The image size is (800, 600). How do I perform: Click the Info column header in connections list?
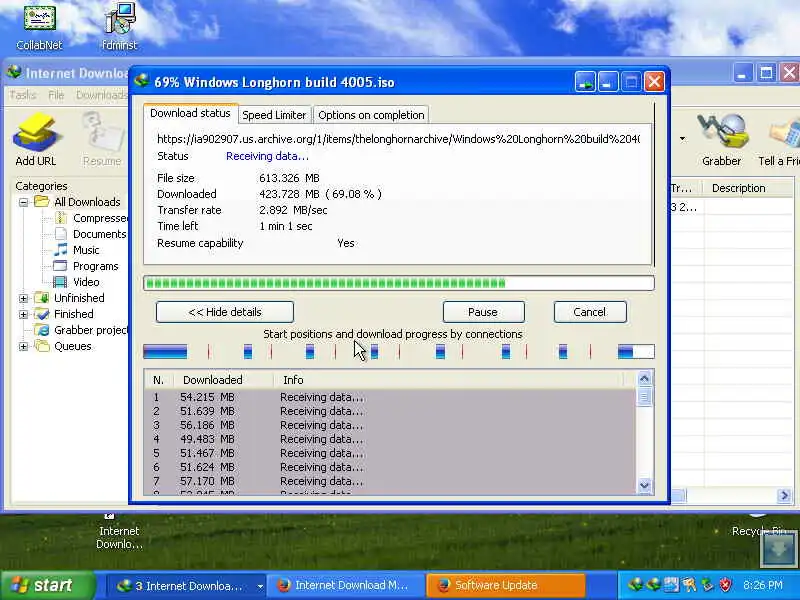449,380
